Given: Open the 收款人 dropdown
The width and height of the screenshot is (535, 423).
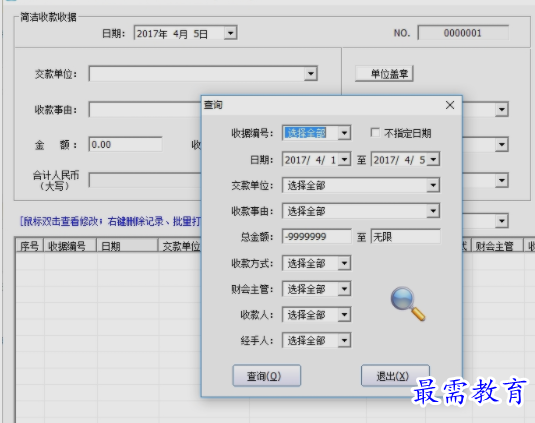Looking at the screenshot, I should click(x=344, y=315).
